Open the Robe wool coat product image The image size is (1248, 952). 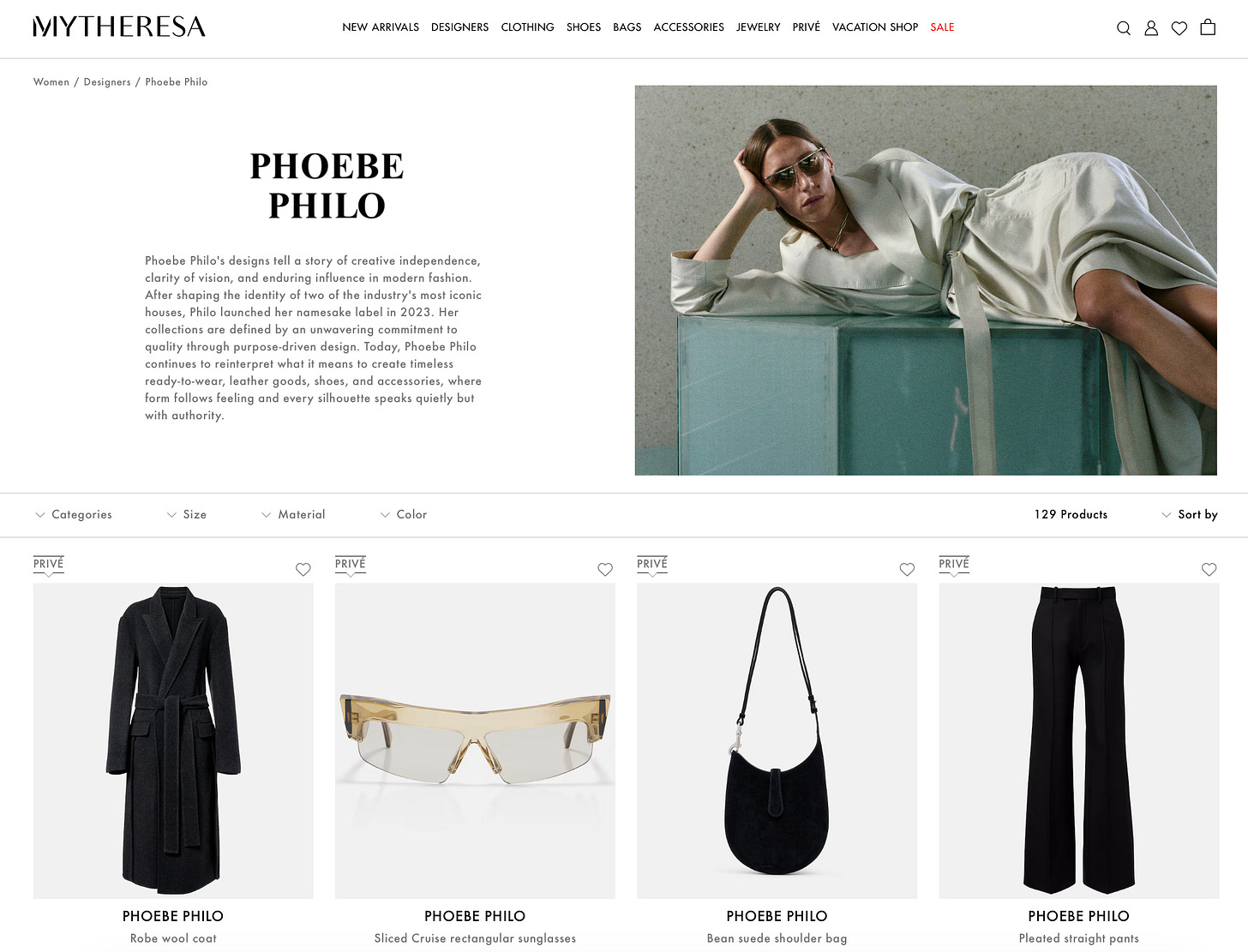coord(173,741)
